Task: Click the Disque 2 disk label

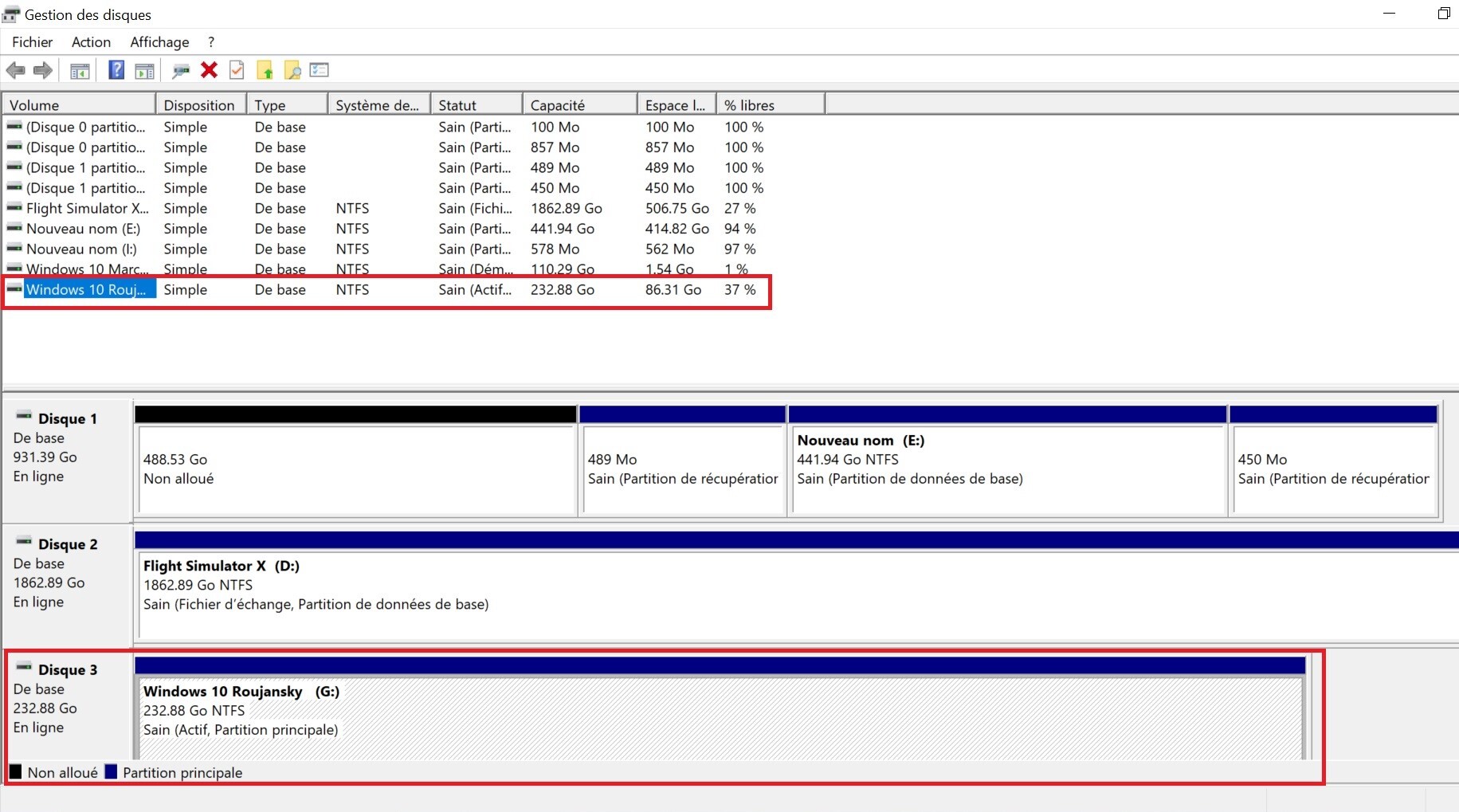Action: (68, 544)
